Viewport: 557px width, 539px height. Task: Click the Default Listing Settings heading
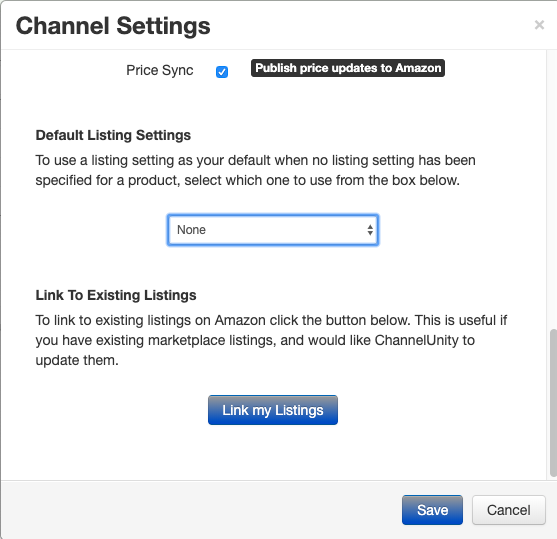(x=113, y=135)
